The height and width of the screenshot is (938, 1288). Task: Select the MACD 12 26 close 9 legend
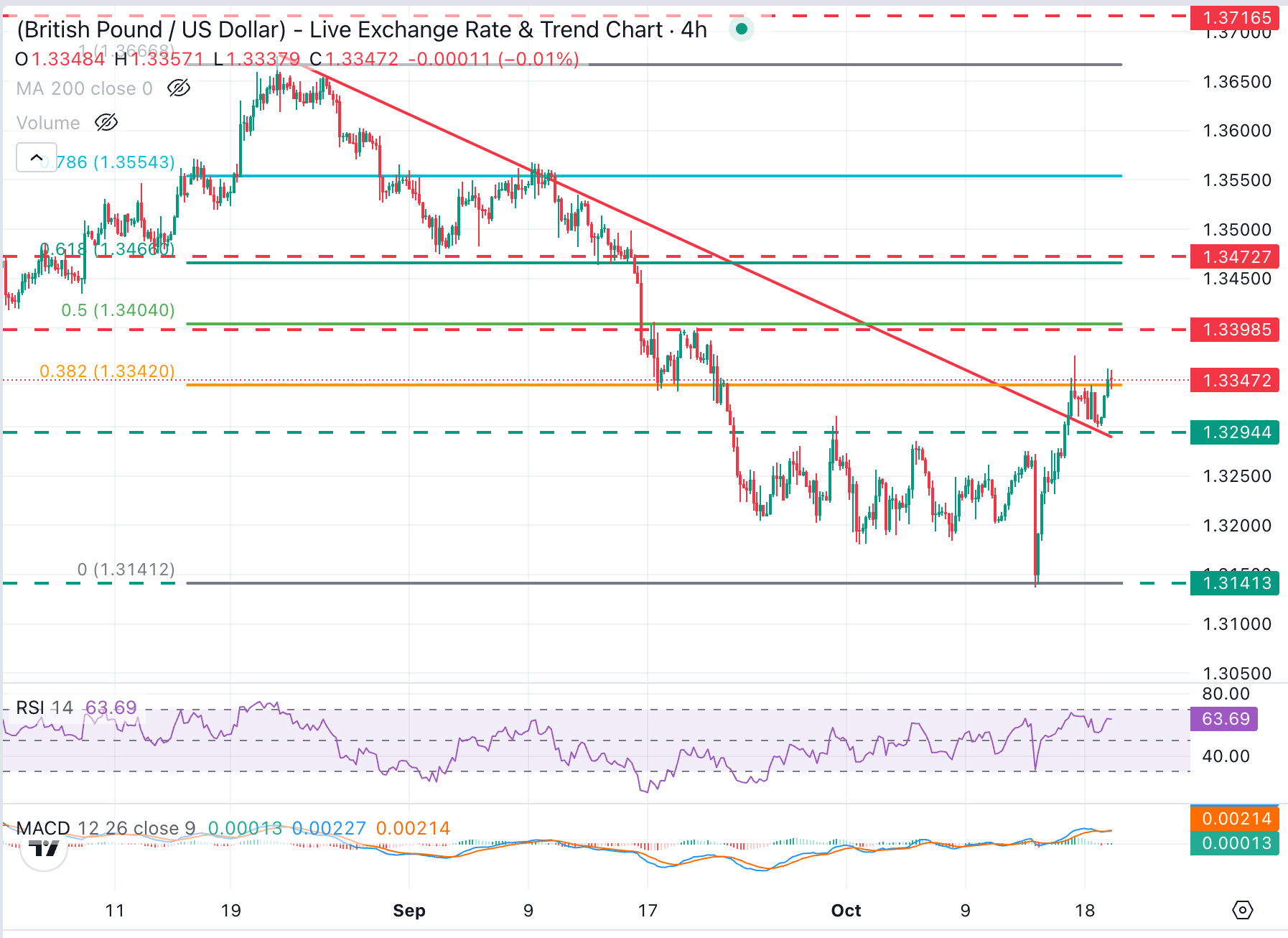[x=106, y=828]
